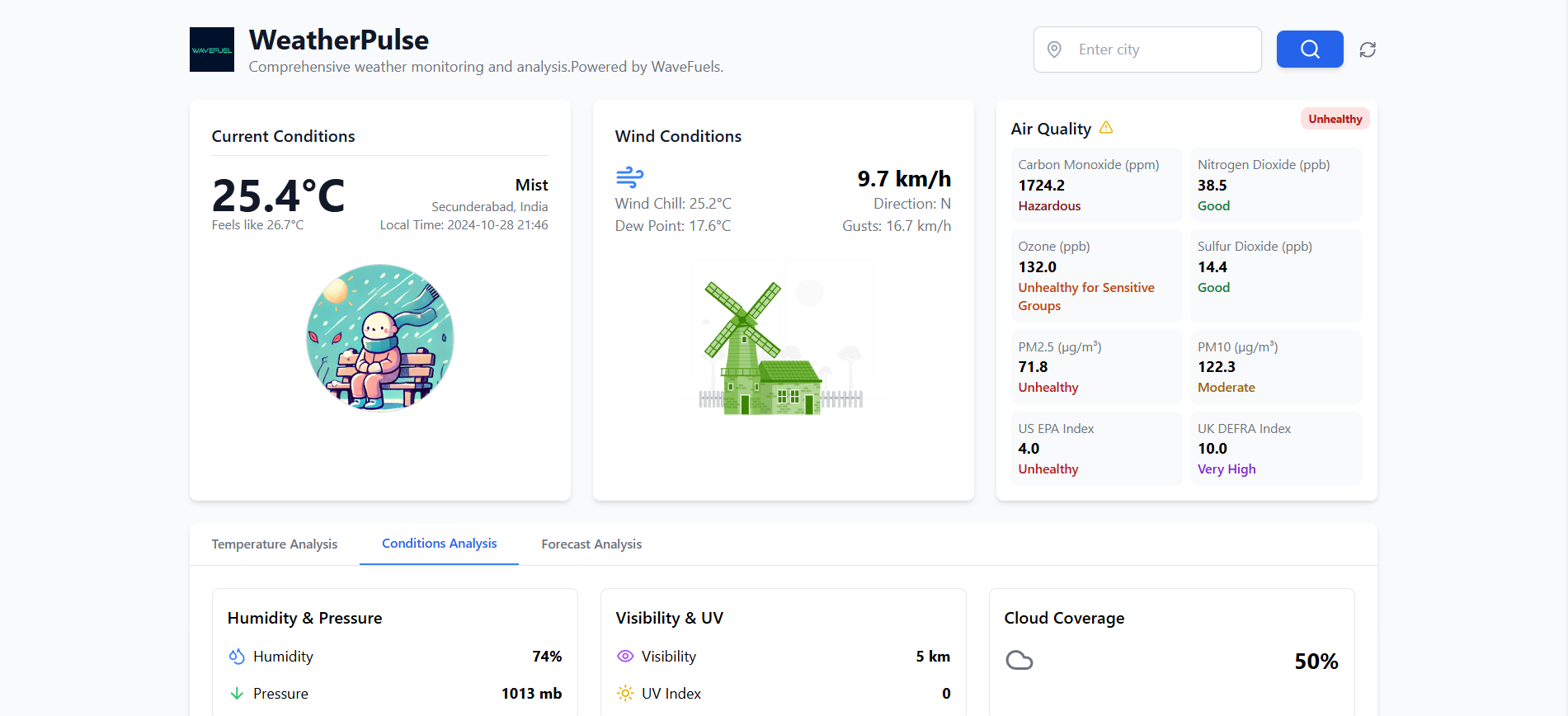Click the blue search magnifier button
The width and height of the screenshot is (1568, 716).
pyautogui.click(x=1310, y=49)
